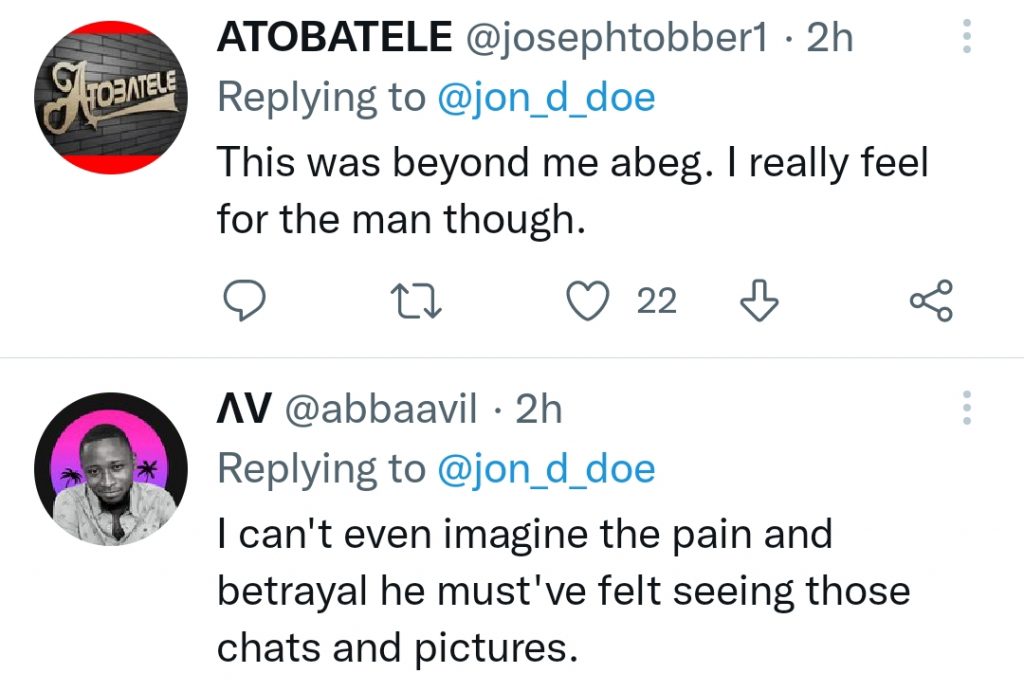Share ATOBATELE's tweet

932,301
